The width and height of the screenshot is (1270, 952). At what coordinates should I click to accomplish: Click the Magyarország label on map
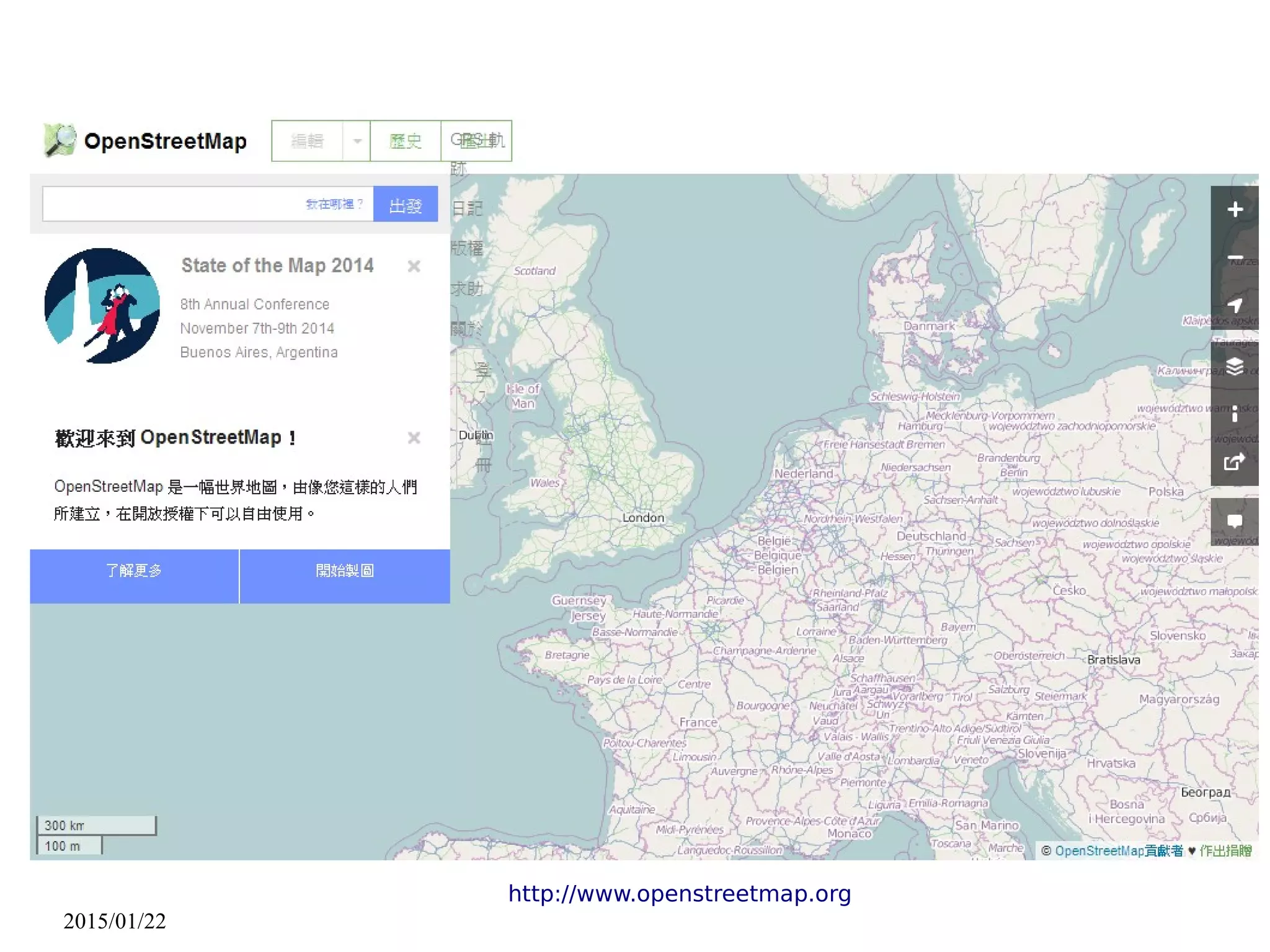1179,699
